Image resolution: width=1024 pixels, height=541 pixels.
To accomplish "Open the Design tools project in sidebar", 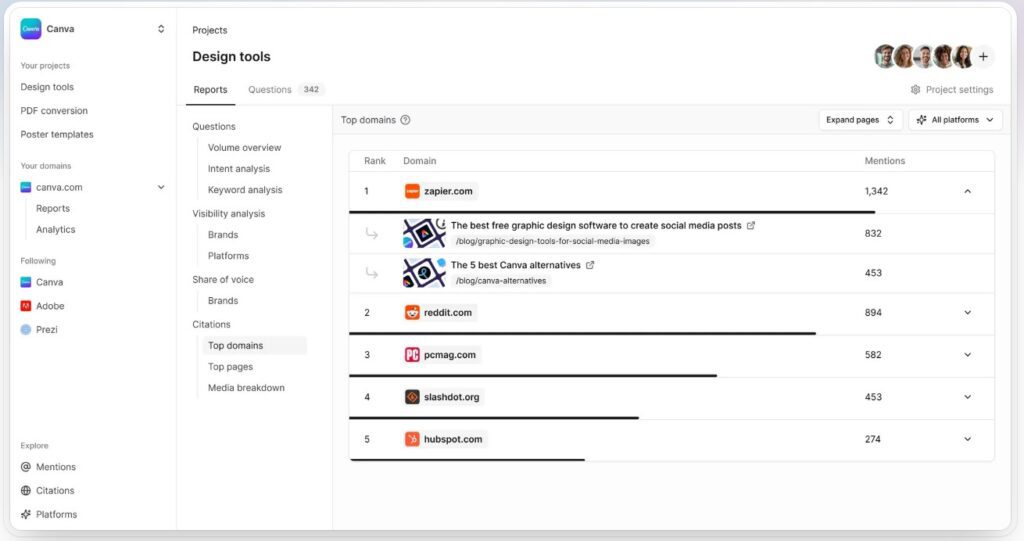I will [47, 87].
